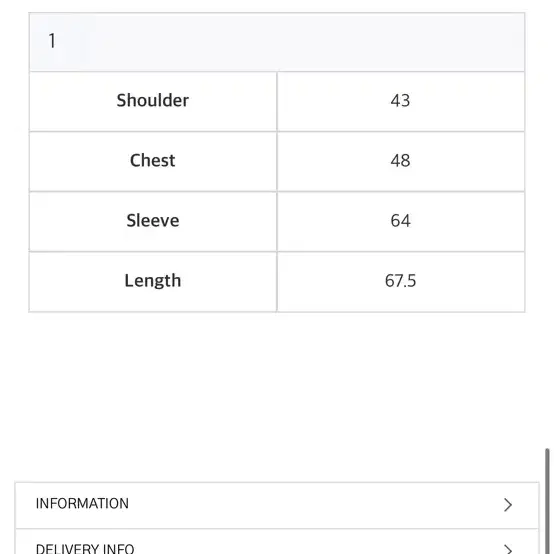This screenshot has height=554, width=554.
Task: Open the DELIVERY INFO row label
Action: pos(85,548)
